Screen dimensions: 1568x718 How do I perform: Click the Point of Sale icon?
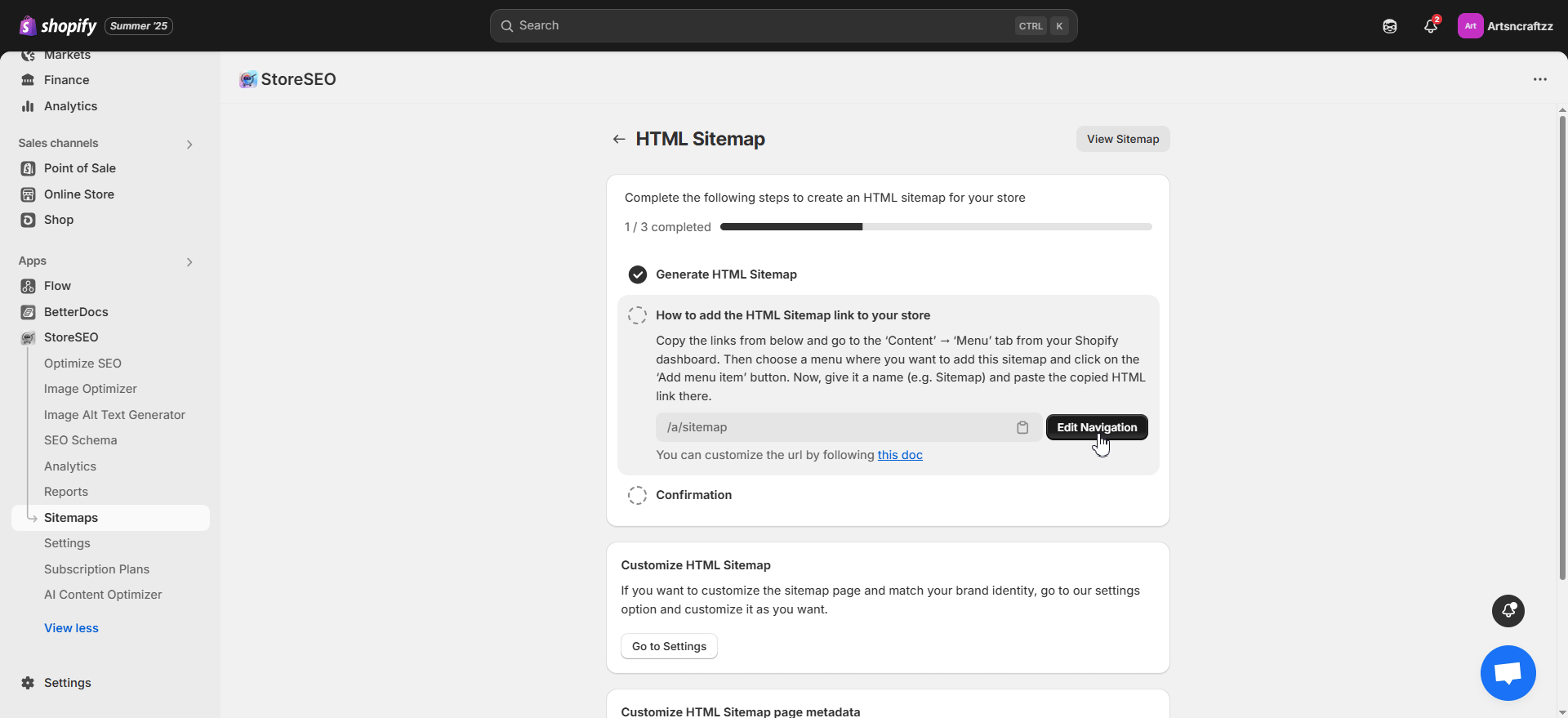28,168
